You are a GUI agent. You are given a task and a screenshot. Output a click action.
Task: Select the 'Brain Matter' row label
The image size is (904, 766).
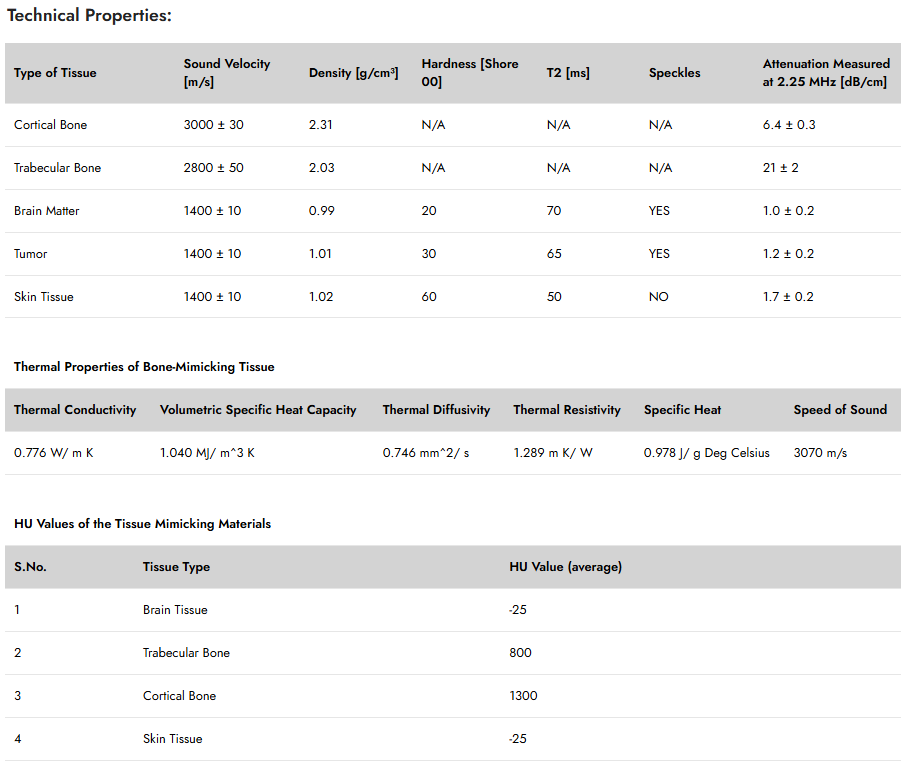(x=47, y=211)
